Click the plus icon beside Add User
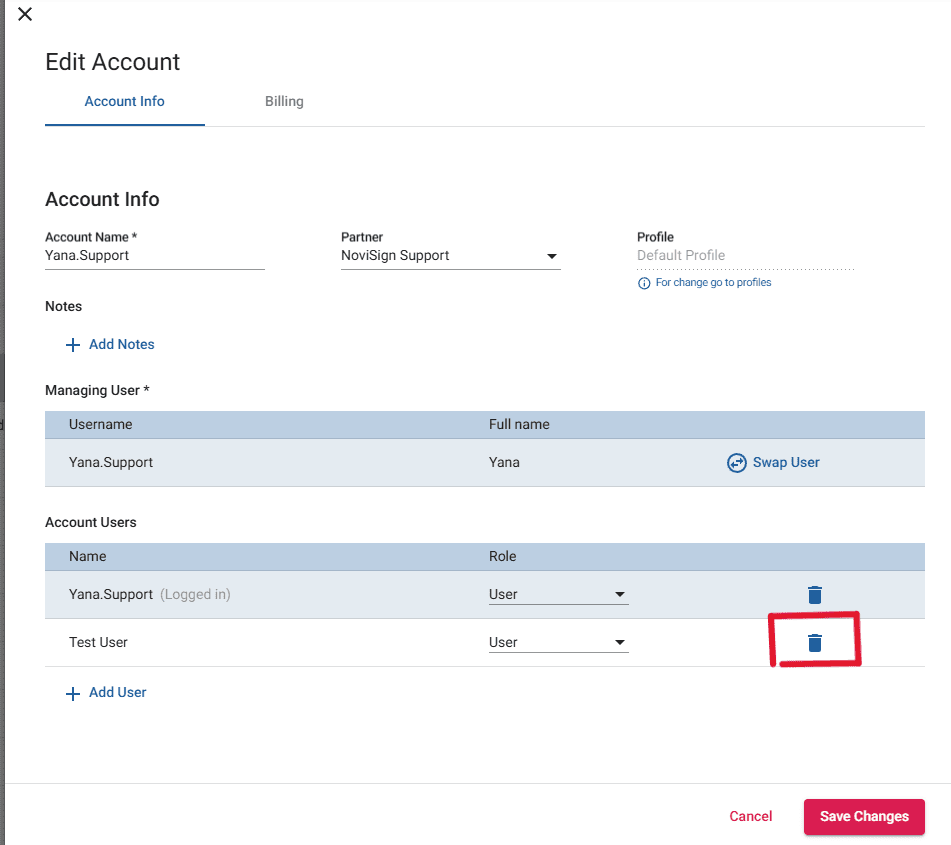951x845 pixels. click(x=72, y=693)
